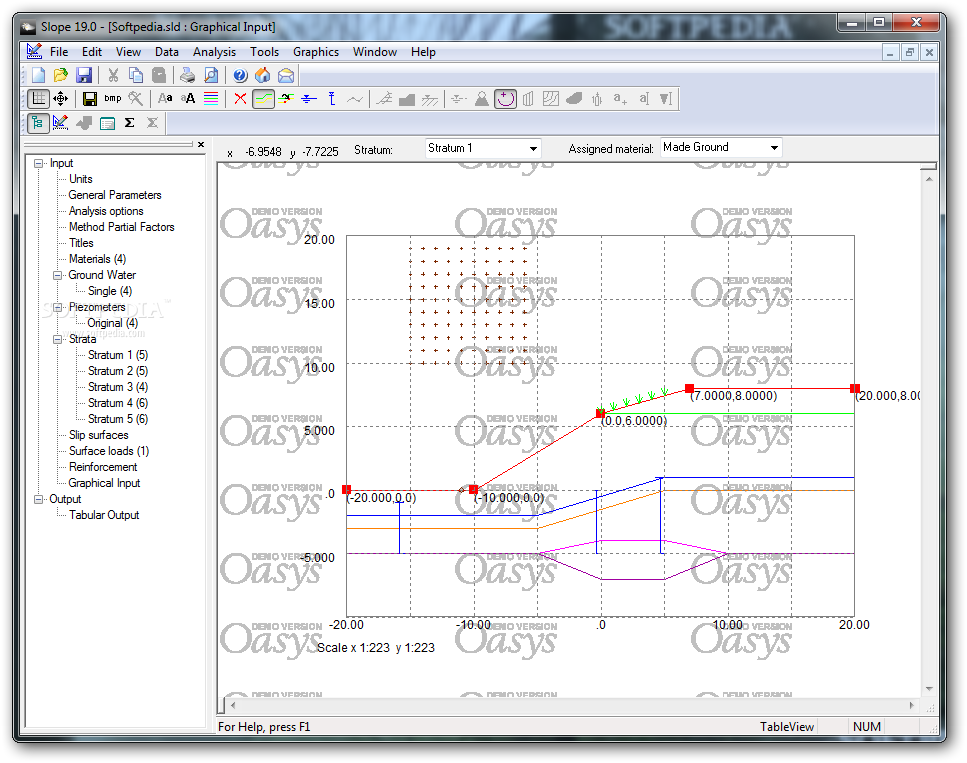The image size is (967, 763).
Task: Click the blue Help question mark icon
Action: tap(240, 75)
